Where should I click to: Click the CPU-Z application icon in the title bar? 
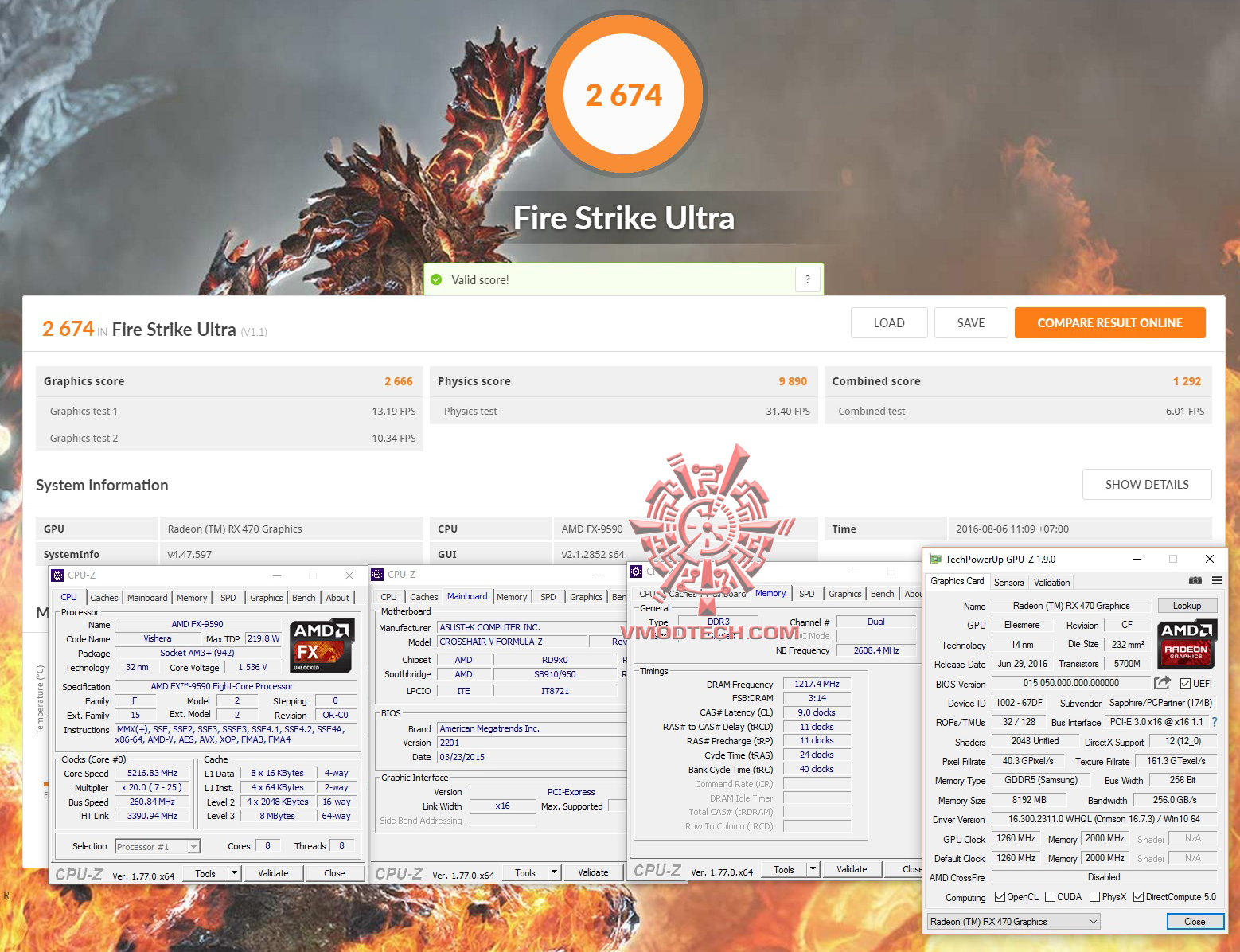click(x=57, y=575)
